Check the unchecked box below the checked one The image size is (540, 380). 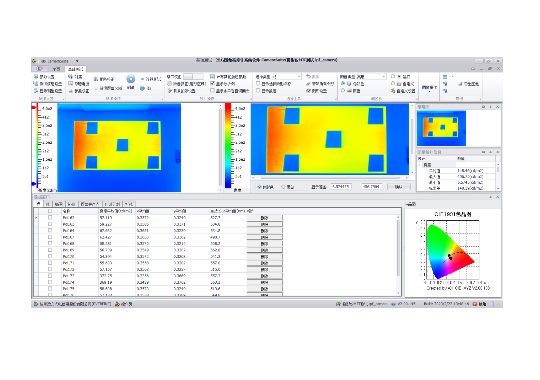[212, 91]
